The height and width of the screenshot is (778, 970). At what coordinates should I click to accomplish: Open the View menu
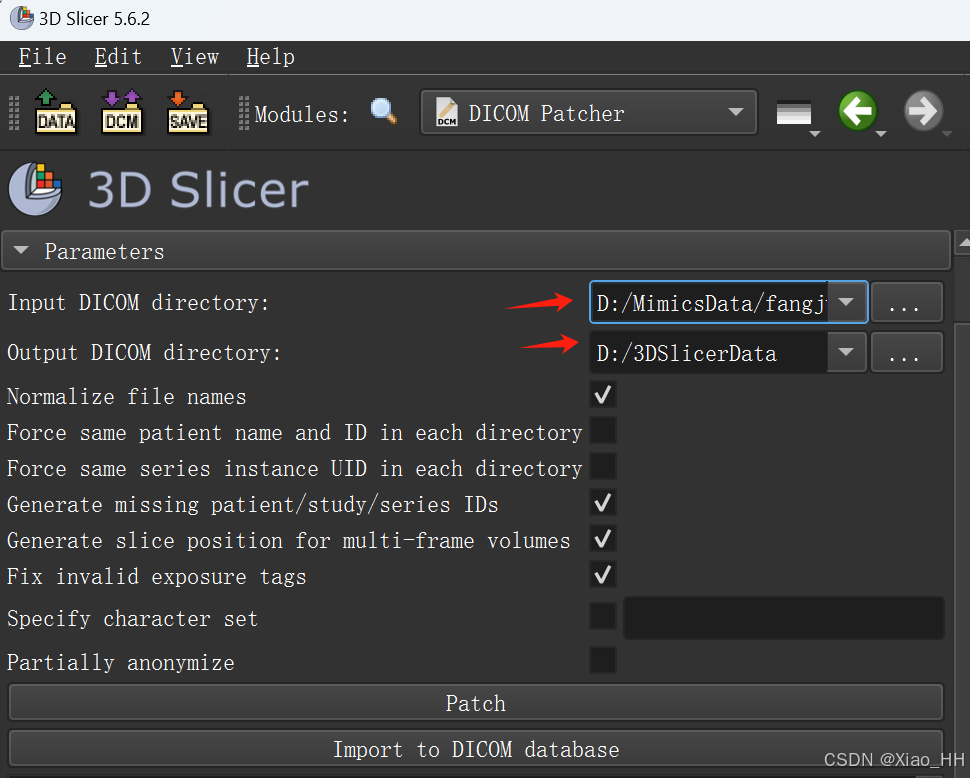(x=195, y=57)
